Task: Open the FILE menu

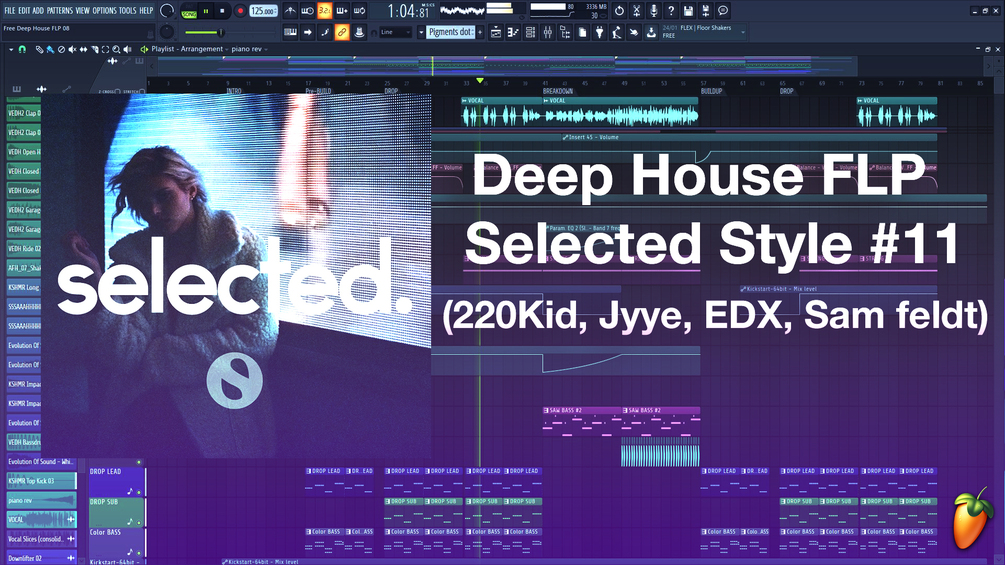Action: 10,11
